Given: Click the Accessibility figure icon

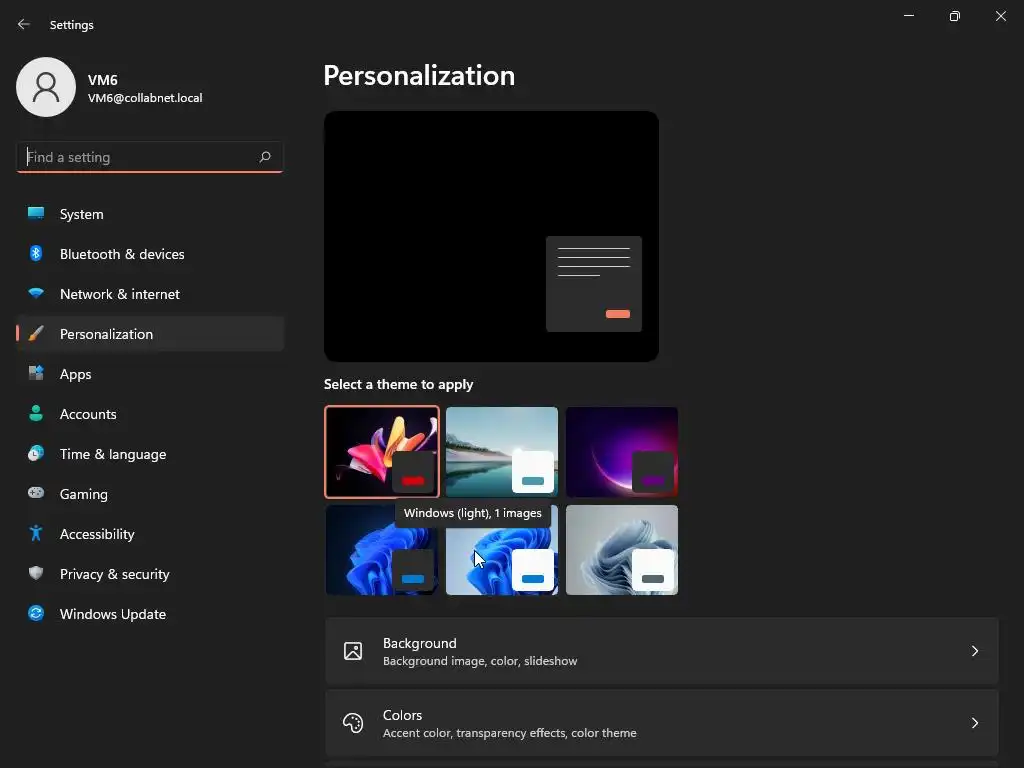Looking at the screenshot, I should (36, 534).
